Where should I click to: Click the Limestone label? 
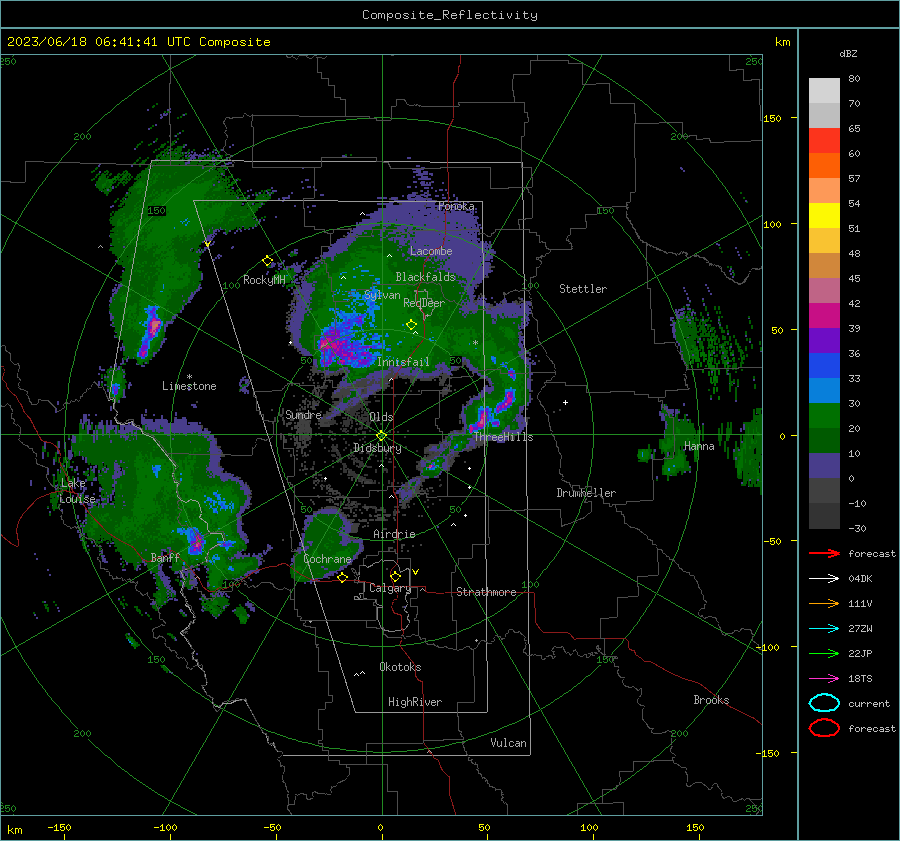[x=189, y=386]
